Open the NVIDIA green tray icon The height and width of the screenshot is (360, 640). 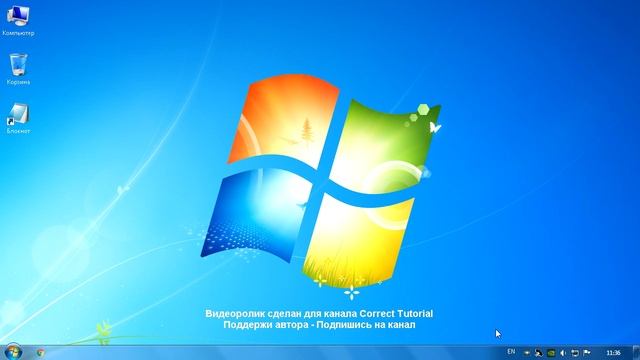pyautogui.click(x=551, y=353)
